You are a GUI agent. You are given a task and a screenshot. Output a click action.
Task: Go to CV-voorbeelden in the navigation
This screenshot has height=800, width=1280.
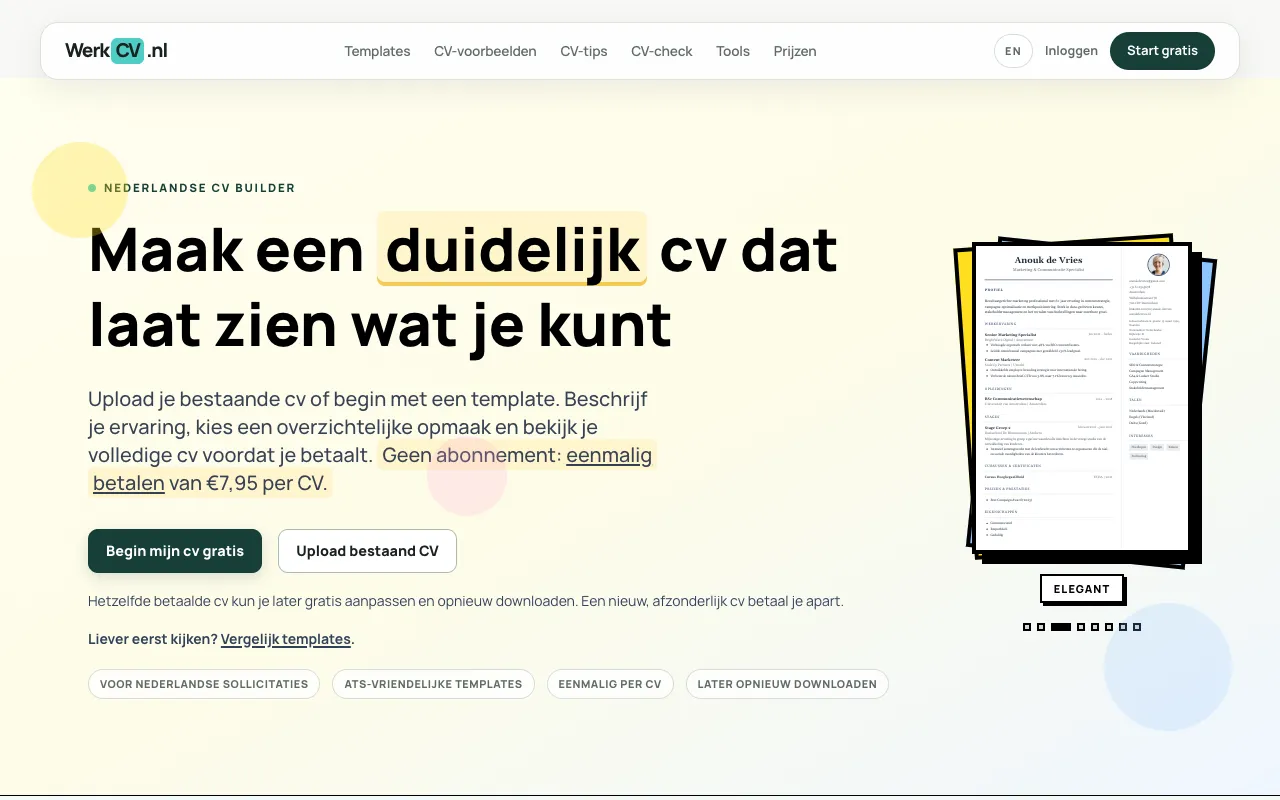coord(485,51)
